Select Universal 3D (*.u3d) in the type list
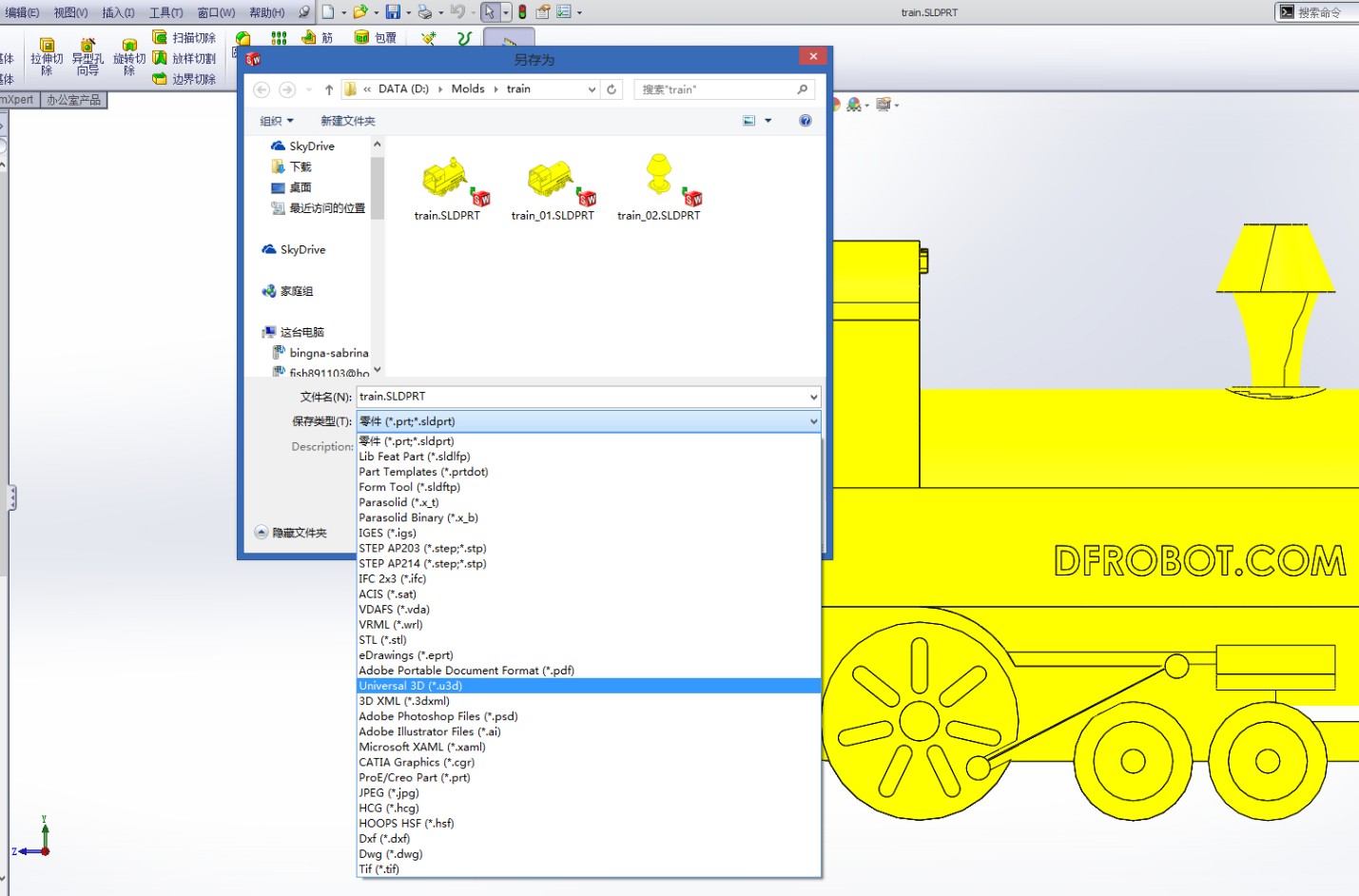 point(589,686)
